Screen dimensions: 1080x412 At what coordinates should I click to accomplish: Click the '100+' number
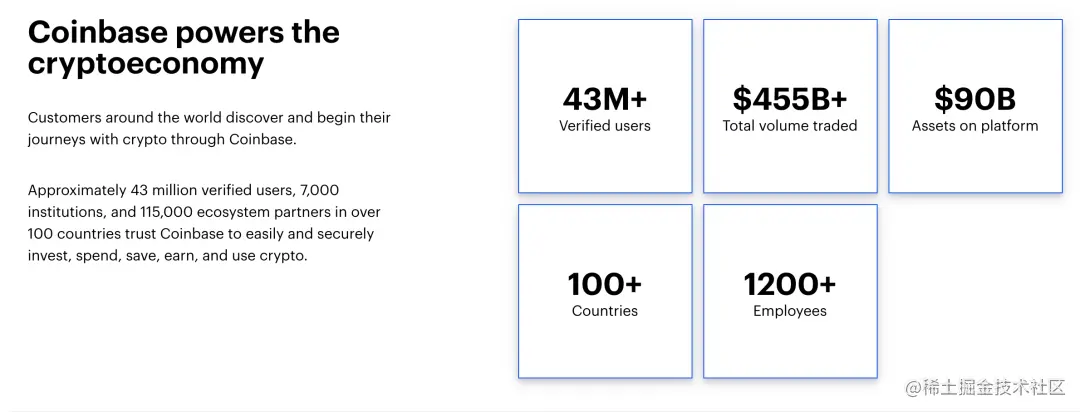[x=605, y=285]
